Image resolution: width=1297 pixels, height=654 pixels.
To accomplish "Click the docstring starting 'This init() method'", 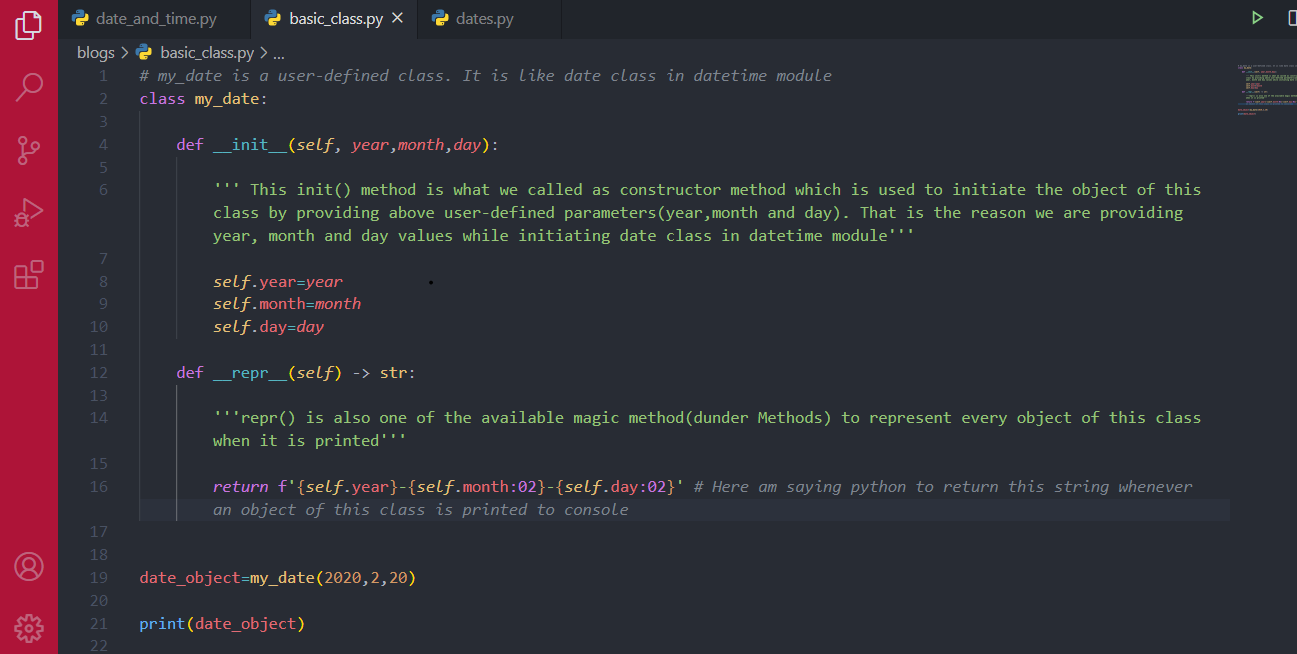I will [x=707, y=212].
